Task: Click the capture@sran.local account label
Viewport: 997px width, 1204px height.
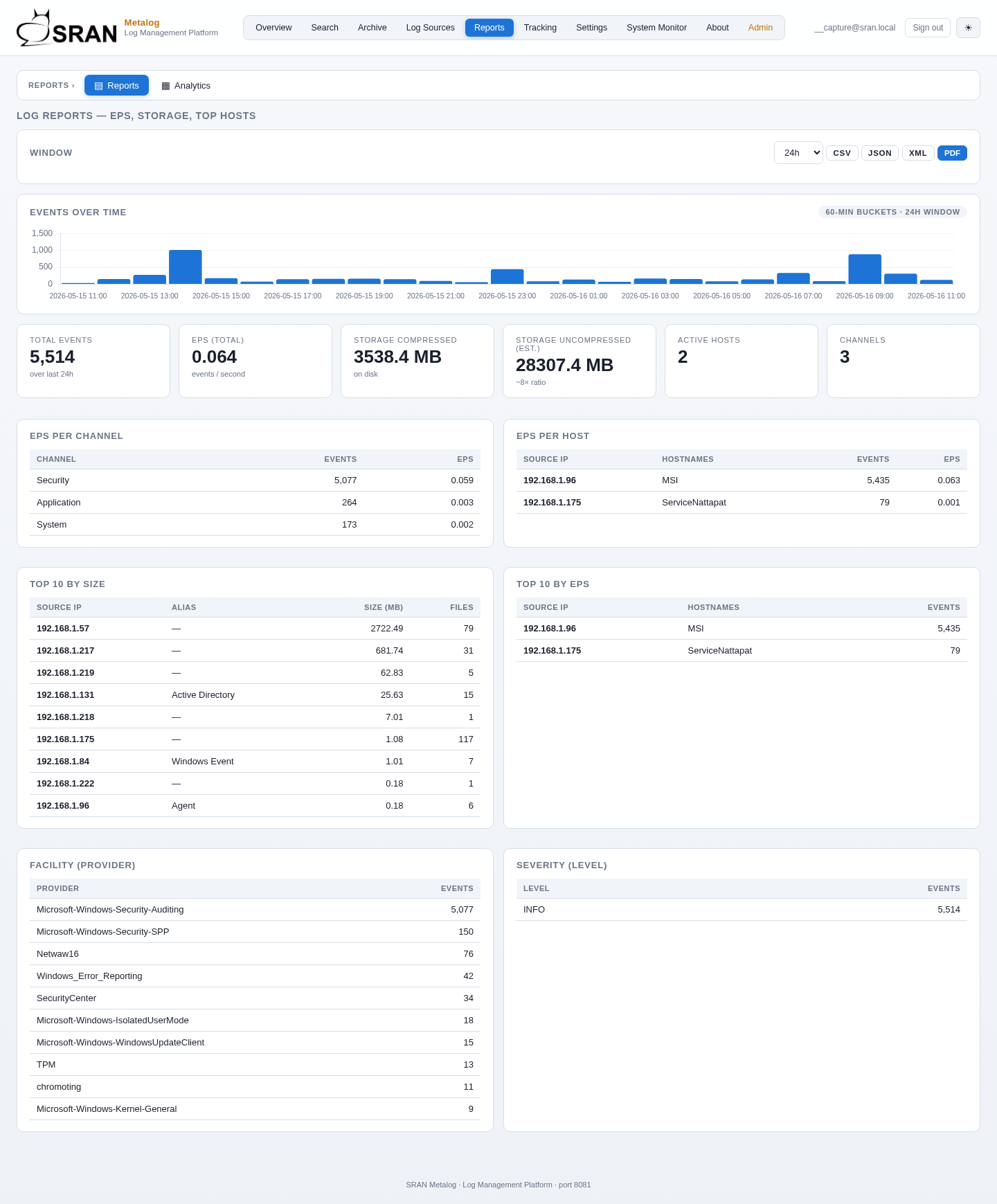Action: 855,28
